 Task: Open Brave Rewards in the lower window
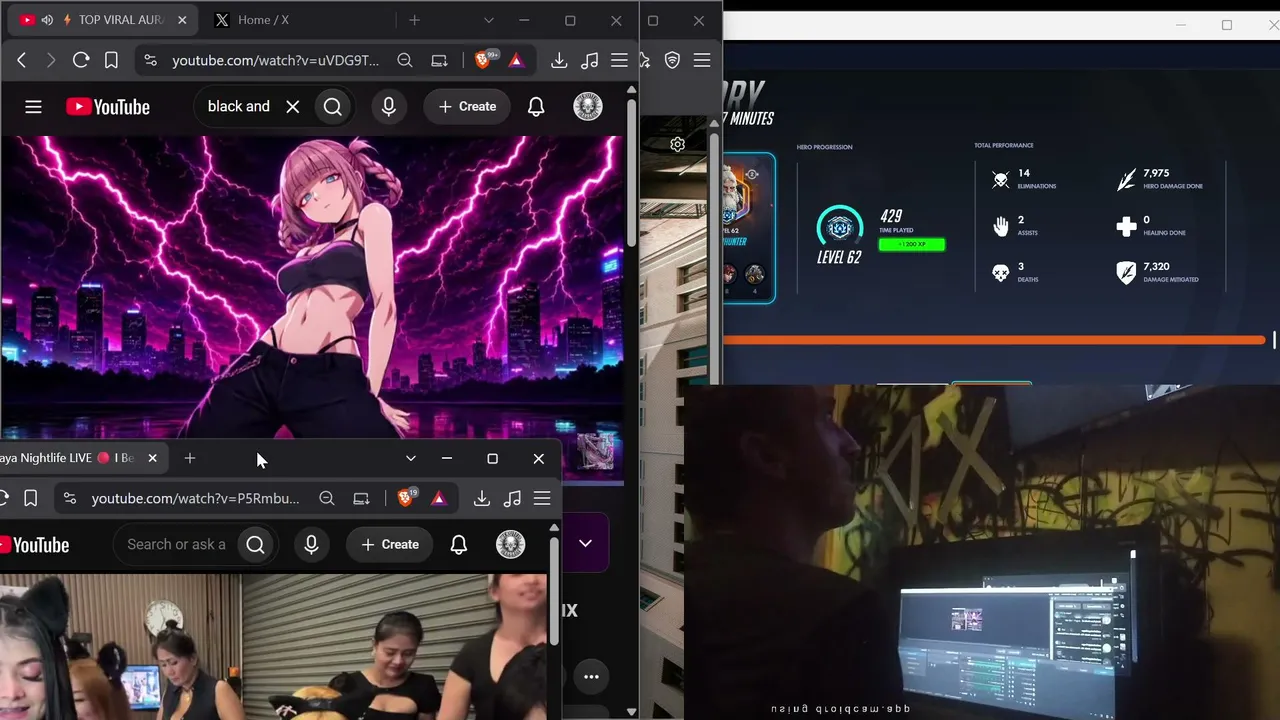[438, 498]
